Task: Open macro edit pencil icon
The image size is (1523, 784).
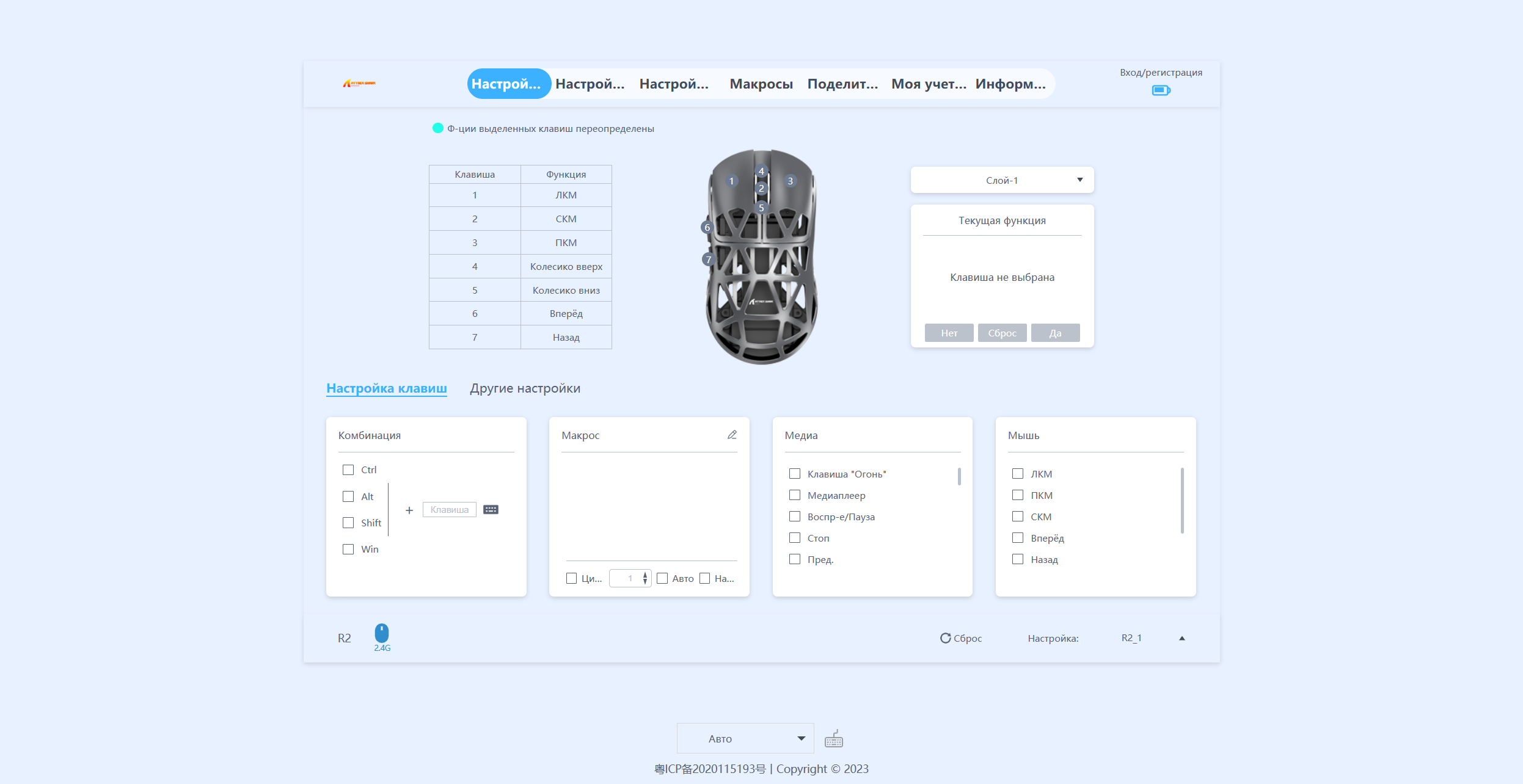Action: 732,435
